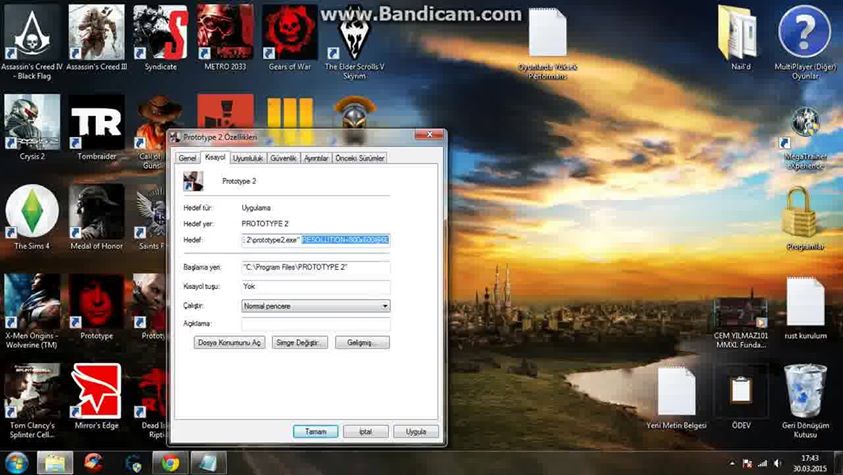Switch to the Güvenlik tab
The height and width of the screenshot is (475, 843).
pos(283,158)
